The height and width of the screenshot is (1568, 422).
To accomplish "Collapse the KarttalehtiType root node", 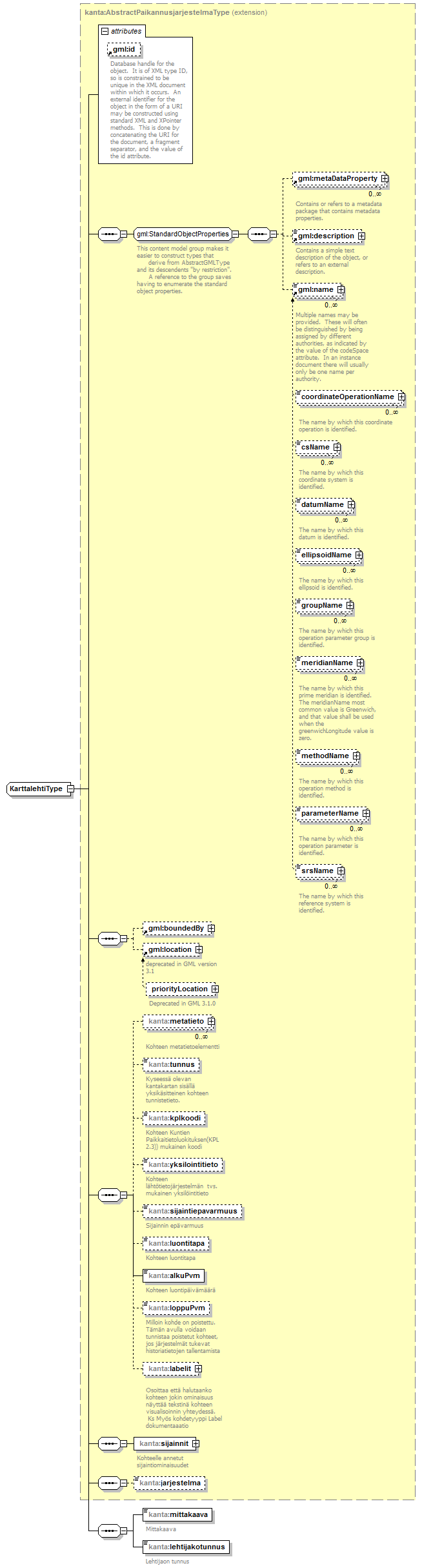I will pos(70,789).
